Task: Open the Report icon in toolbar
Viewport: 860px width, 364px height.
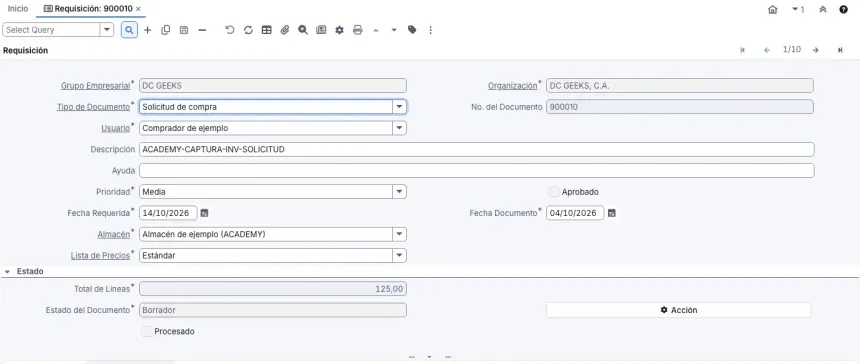Action: pos(321,30)
